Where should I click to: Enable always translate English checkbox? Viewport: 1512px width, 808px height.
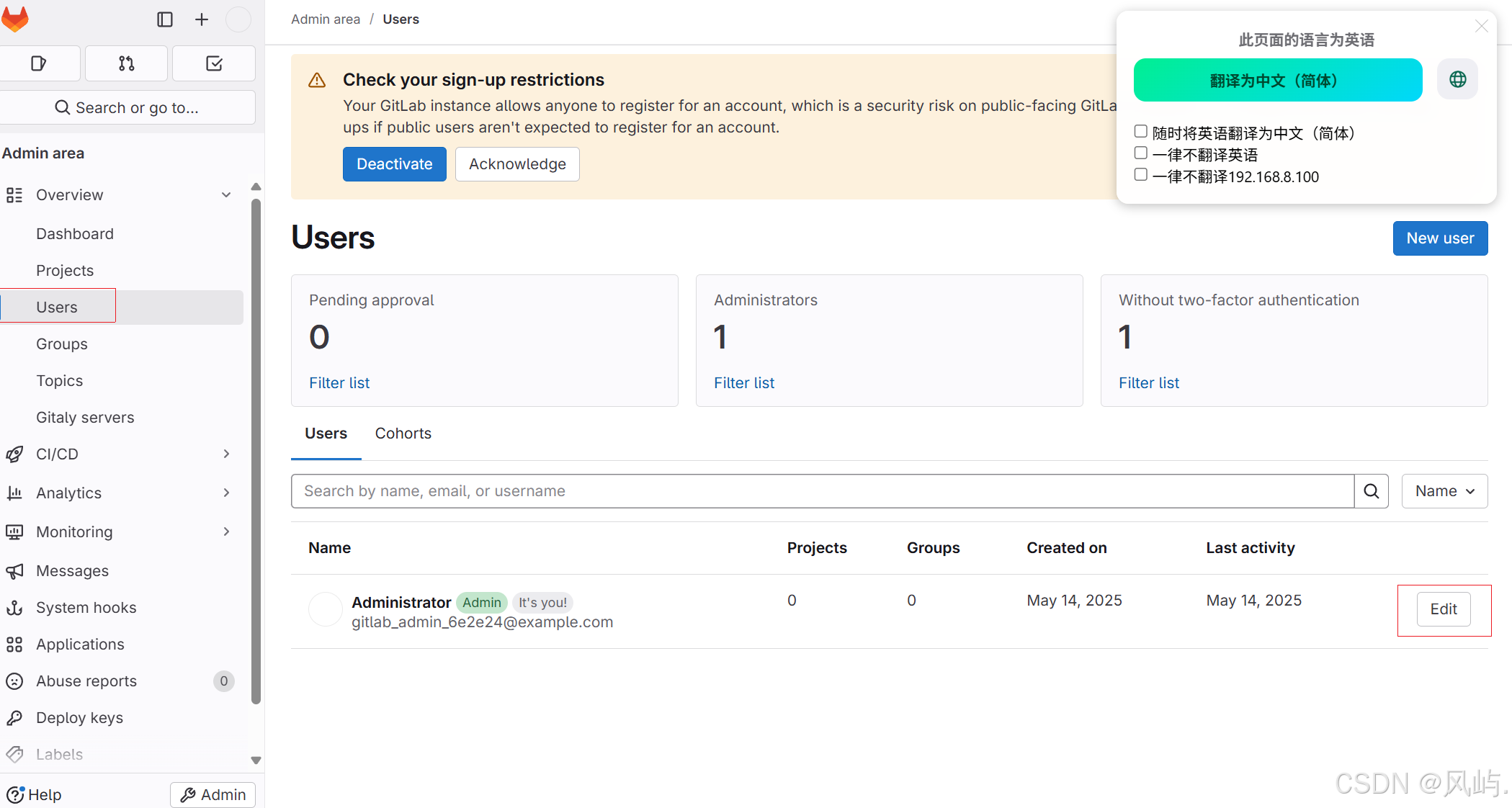tap(1141, 132)
